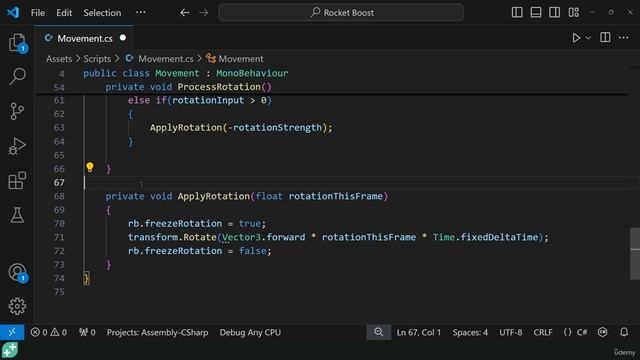Change file encoding UTF-8
This screenshot has height=360, width=640.
(511, 332)
